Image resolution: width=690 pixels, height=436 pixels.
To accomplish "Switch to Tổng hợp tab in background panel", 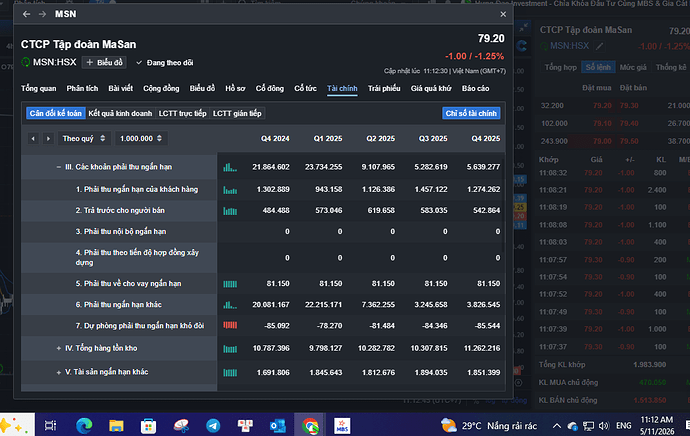I will click(x=560, y=67).
